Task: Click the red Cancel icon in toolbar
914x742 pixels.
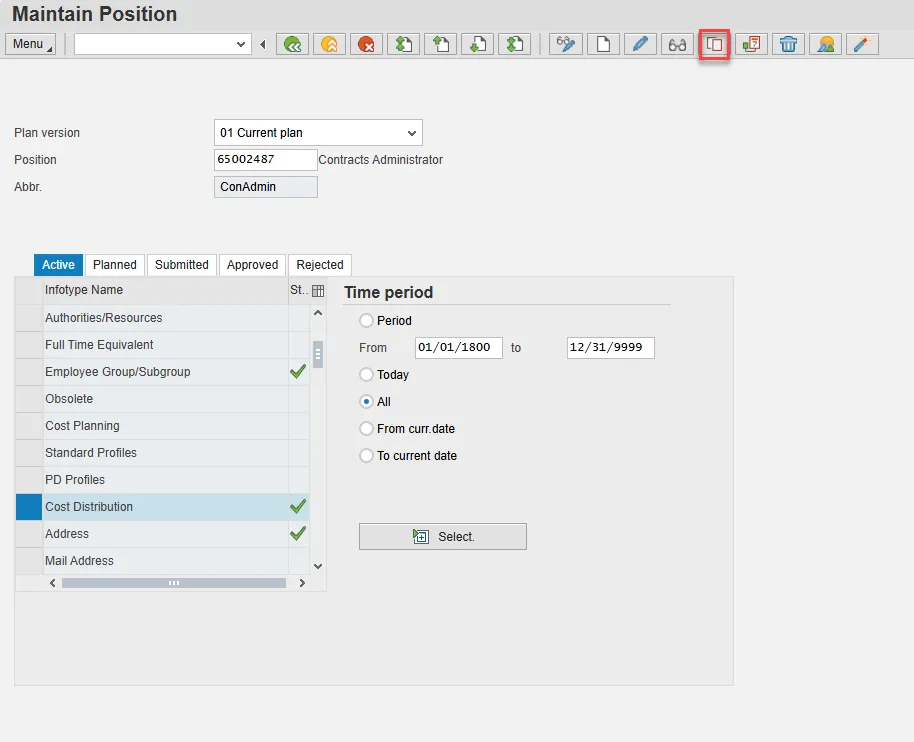Action: (366, 44)
